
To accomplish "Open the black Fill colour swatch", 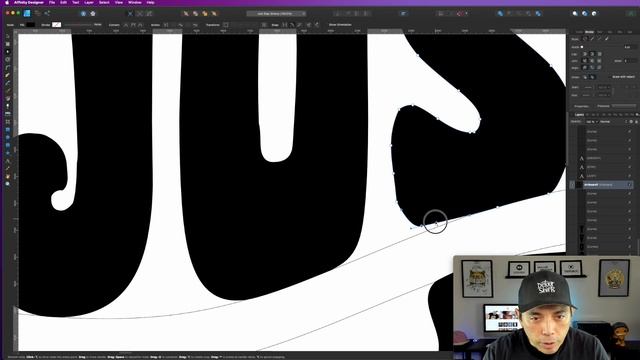I will (x=31, y=25).
